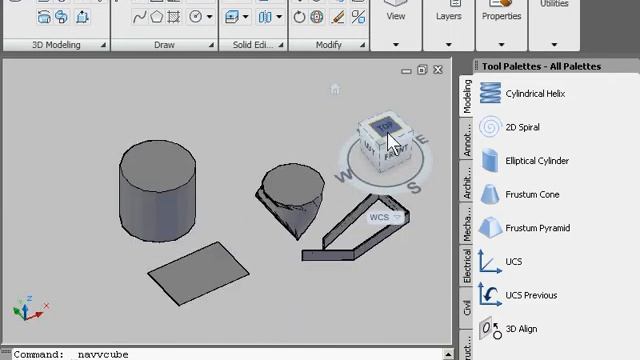Click the 3D Rotate gizmo icon
This screenshot has height=360, width=640.
317,17
